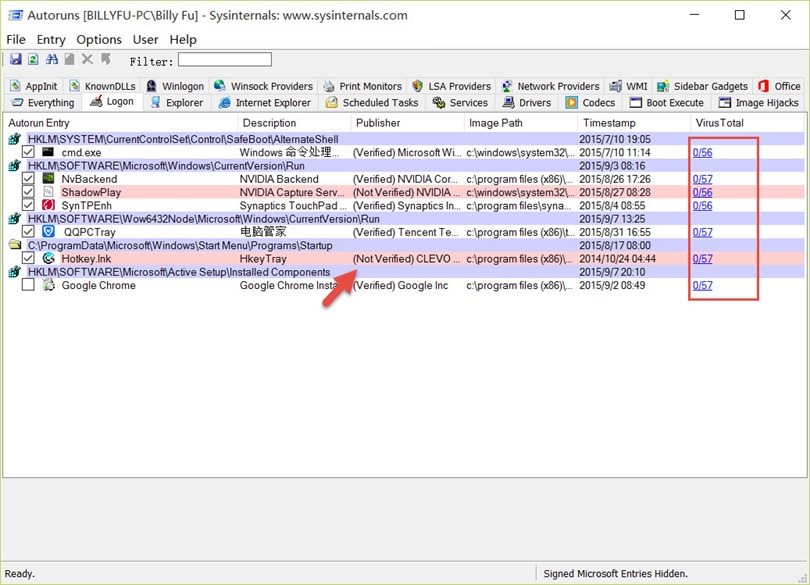Open the File menu
810x585 pixels.
click(16, 40)
